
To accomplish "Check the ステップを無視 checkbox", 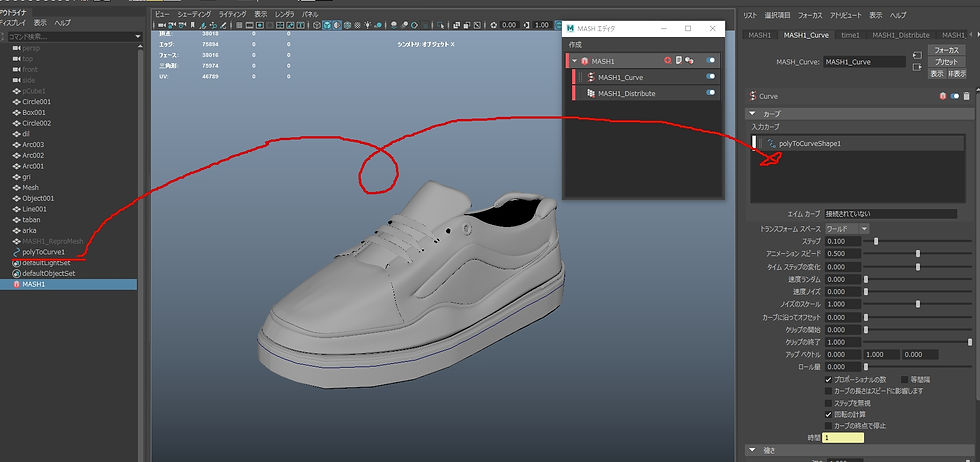I will coord(829,403).
